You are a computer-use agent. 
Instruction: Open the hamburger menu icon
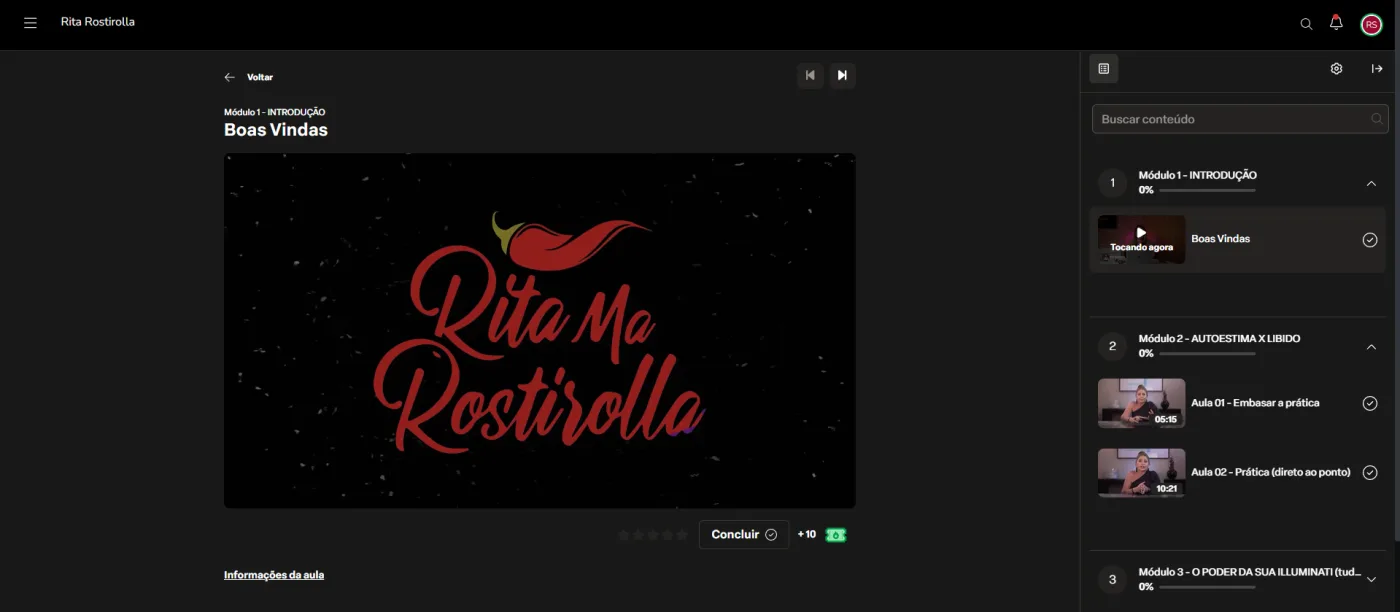click(x=30, y=23)
